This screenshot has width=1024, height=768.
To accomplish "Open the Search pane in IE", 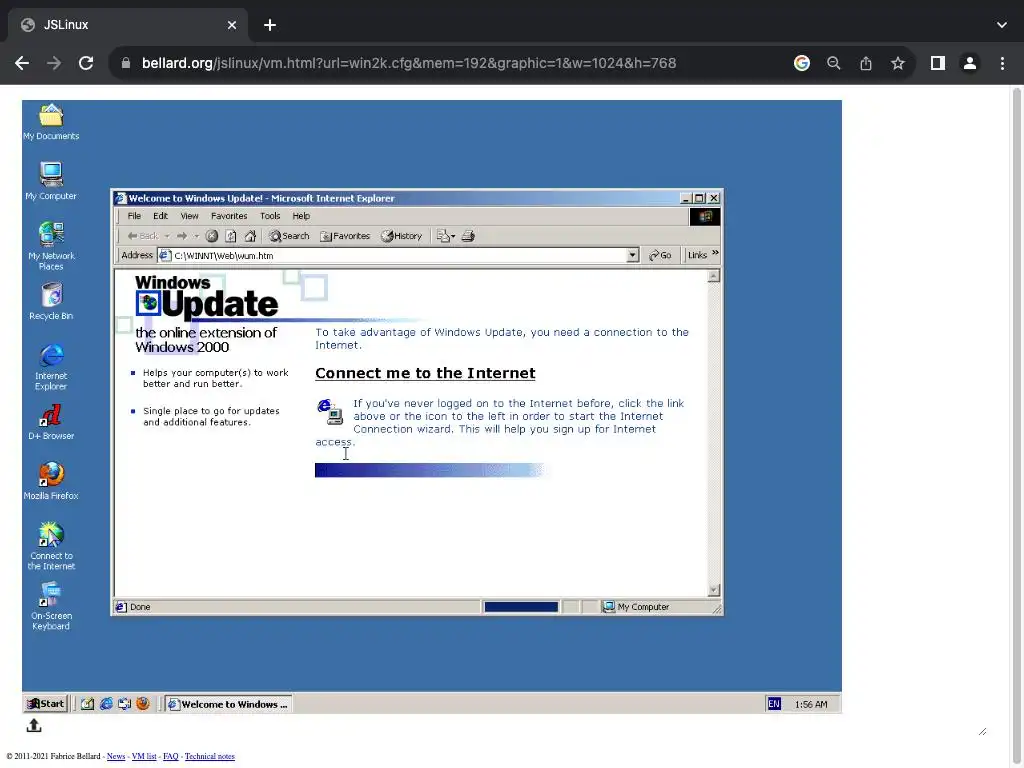I will coord(289,236).
